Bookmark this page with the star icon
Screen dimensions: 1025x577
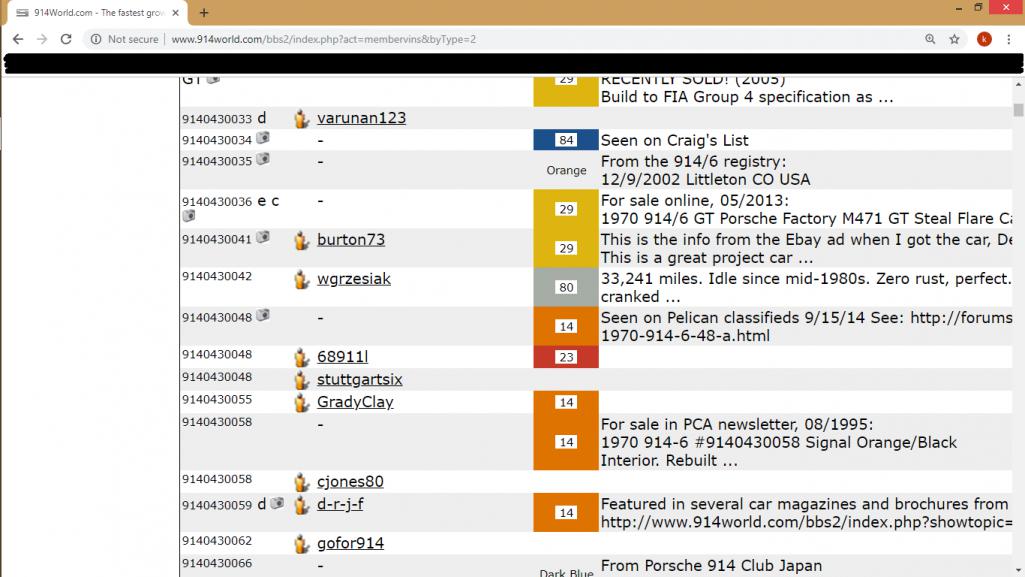click(954, 39)
